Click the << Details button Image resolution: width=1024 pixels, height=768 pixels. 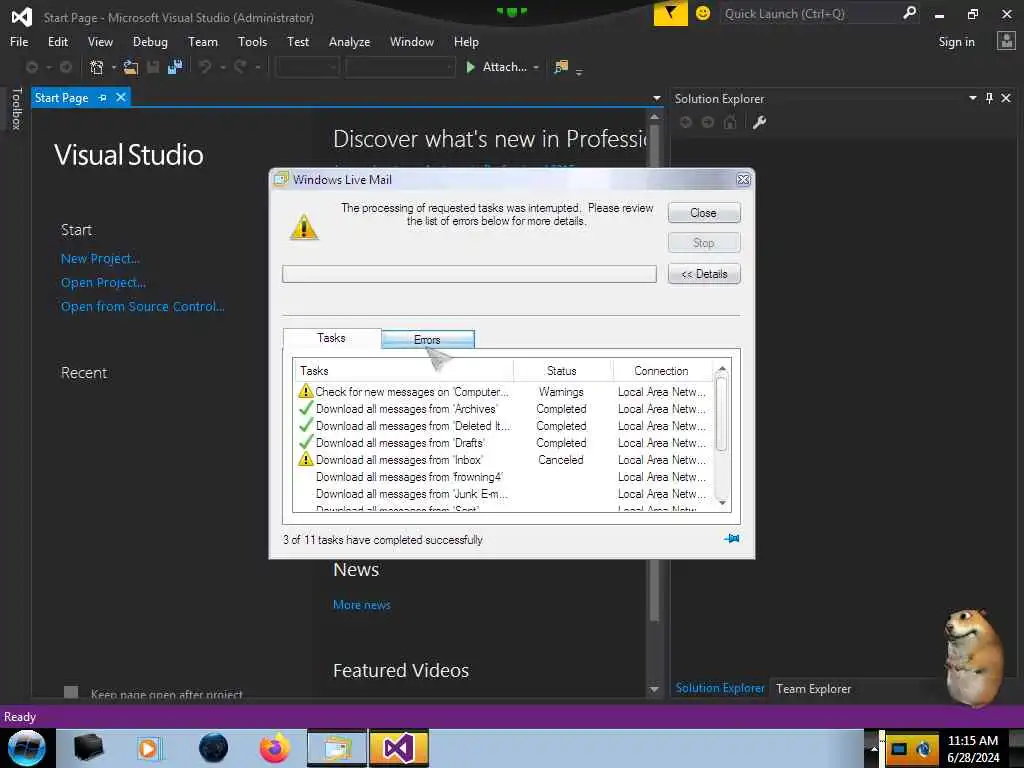tap(704, 274)
